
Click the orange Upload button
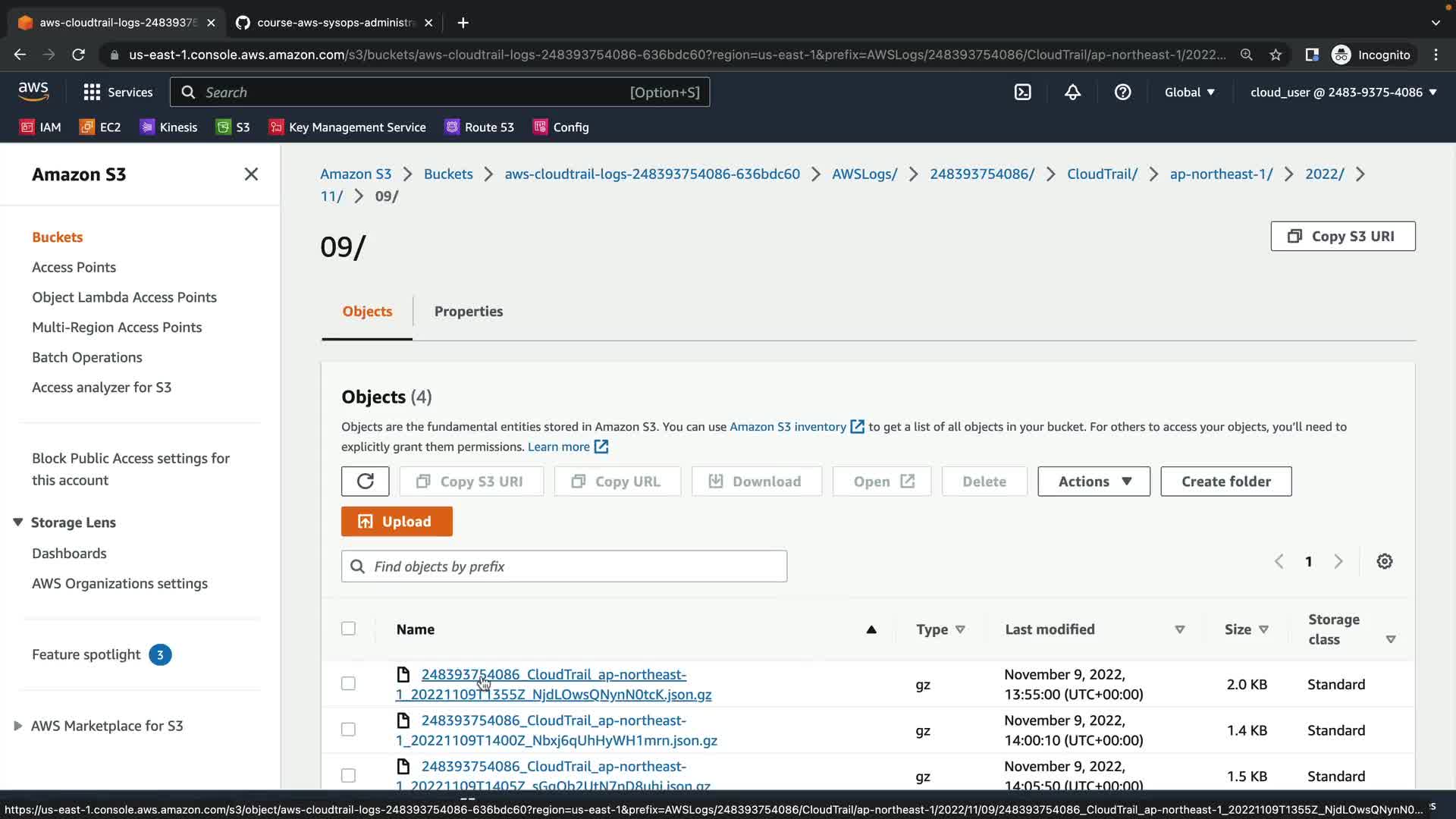[x=396, y=522]
